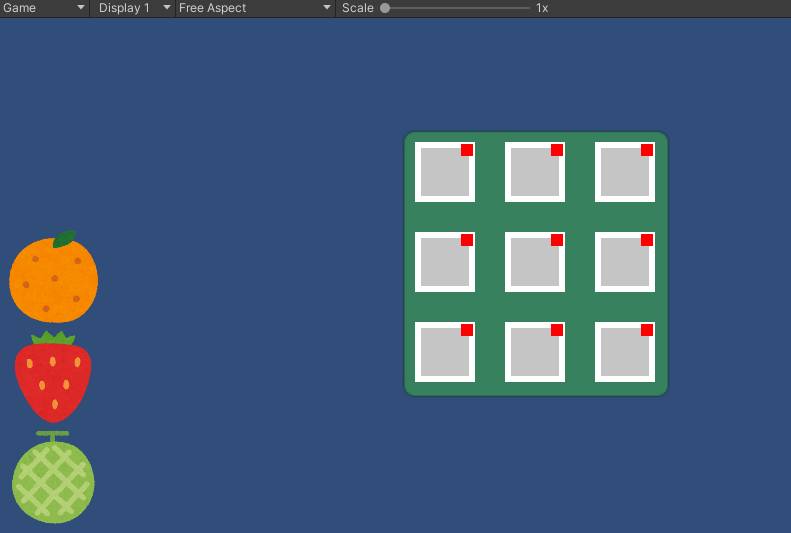The height and width of the screenshot is (533, 791).
Task: Expand the Free Aspect dropdown
Action: pyautogui.click(x=254, y=8)
